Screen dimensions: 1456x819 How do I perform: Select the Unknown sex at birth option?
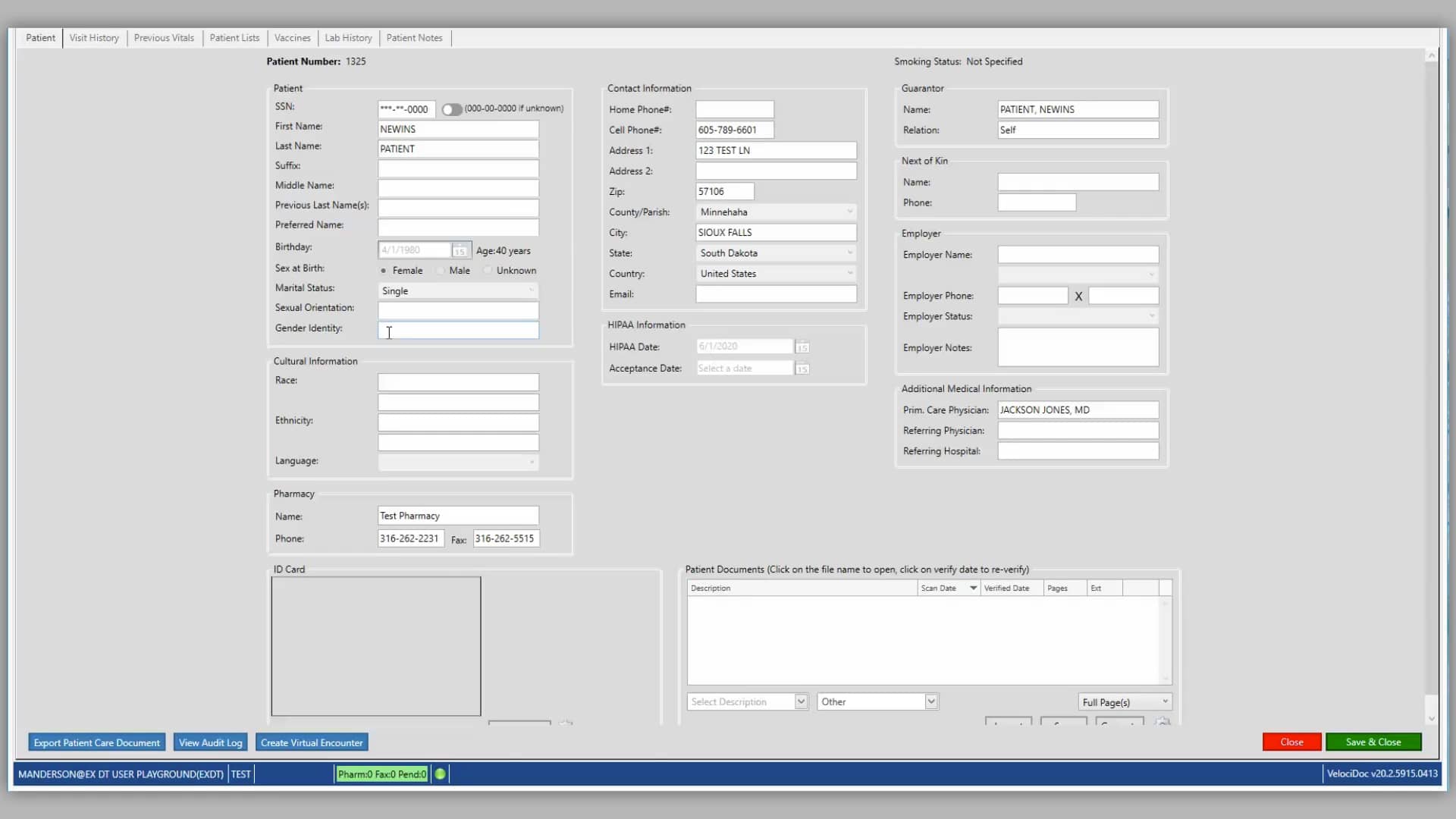(489, 270)
